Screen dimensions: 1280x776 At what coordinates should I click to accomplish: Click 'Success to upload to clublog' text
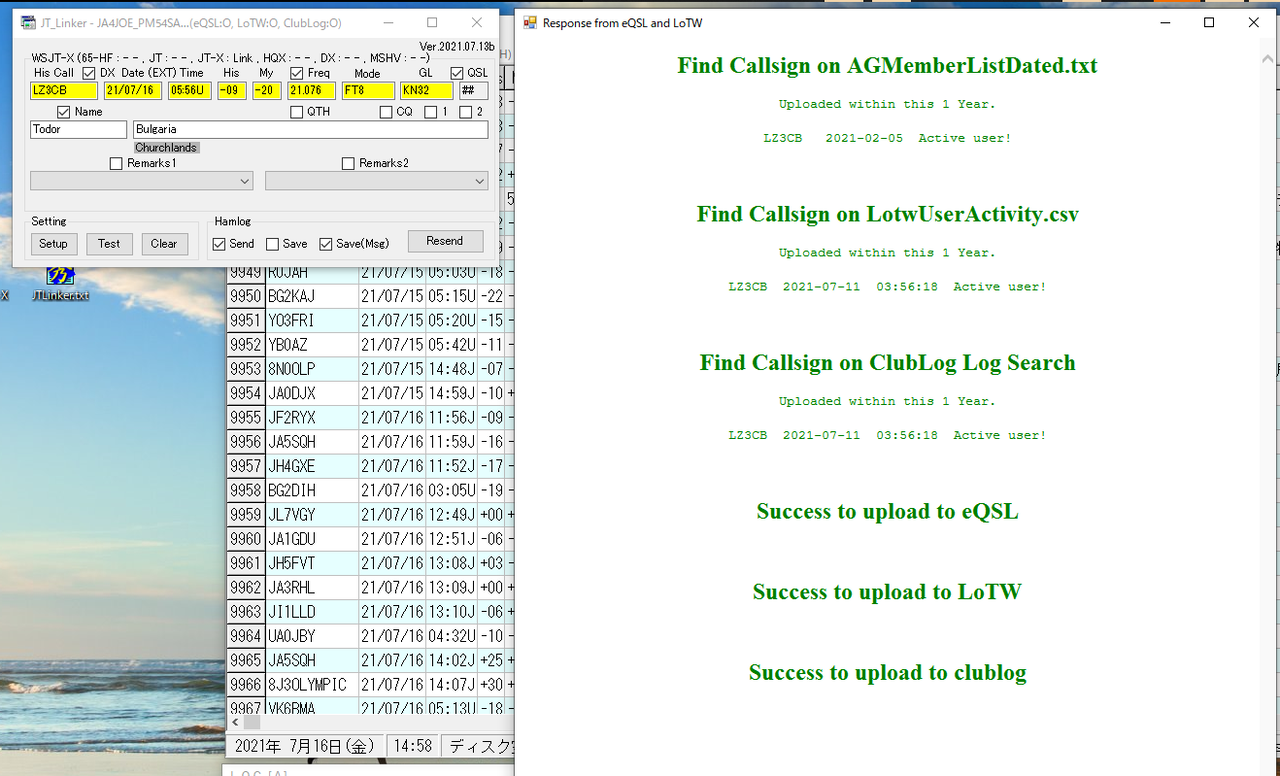click(888, 672)
